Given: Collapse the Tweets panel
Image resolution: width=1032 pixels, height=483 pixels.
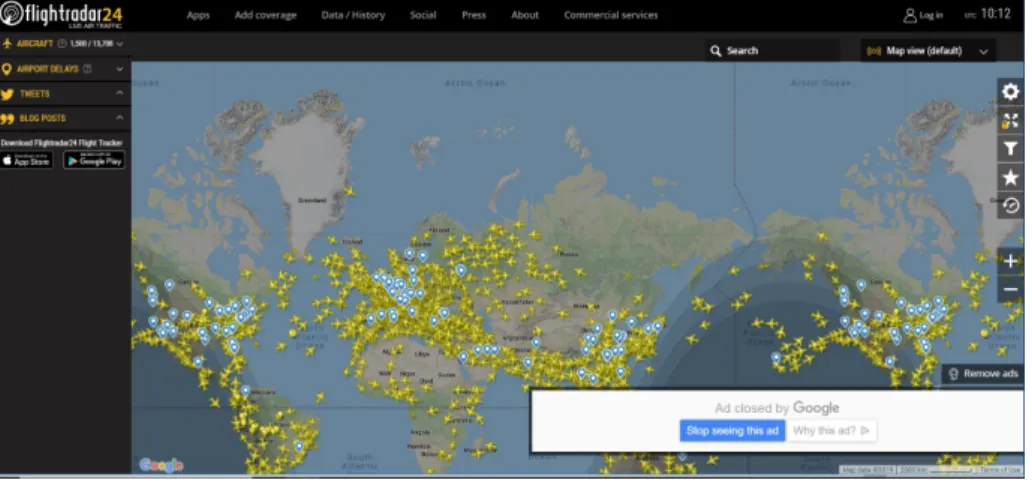Looking at the screenshot, I should (x=119, y=93).
